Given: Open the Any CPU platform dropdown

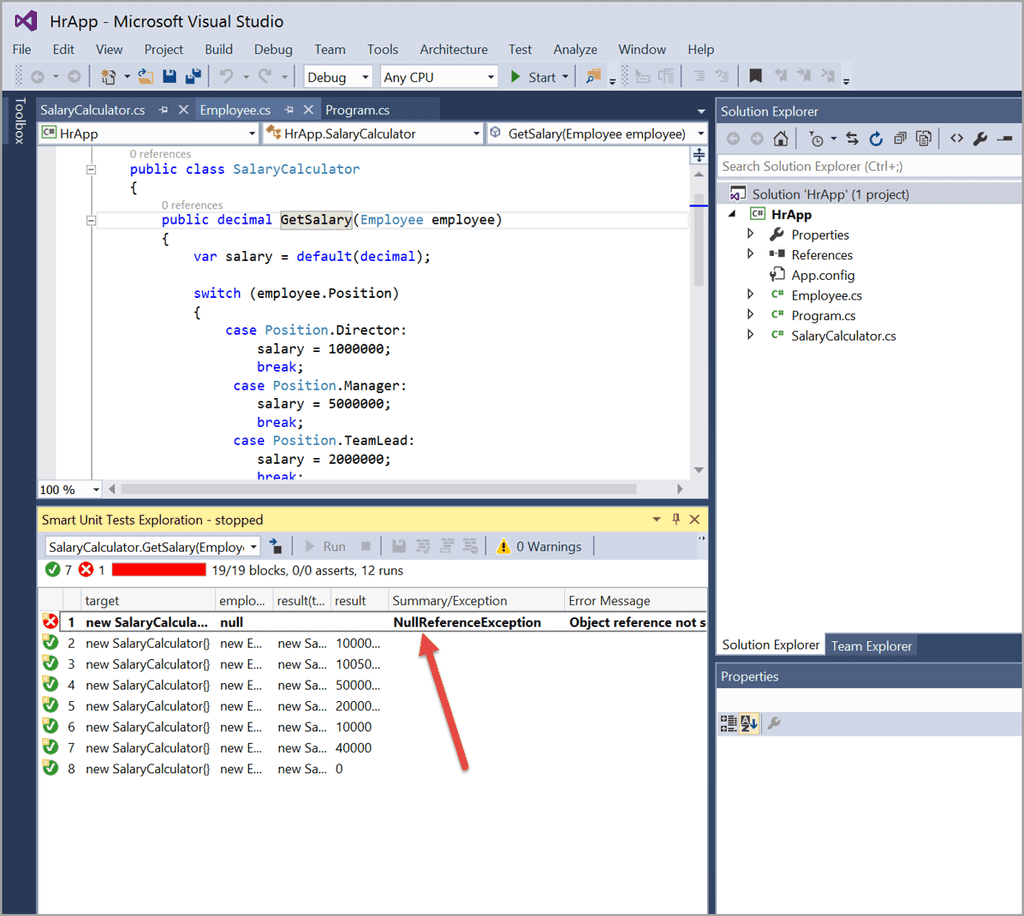Looking at the screenshot, I should [439, 77].
